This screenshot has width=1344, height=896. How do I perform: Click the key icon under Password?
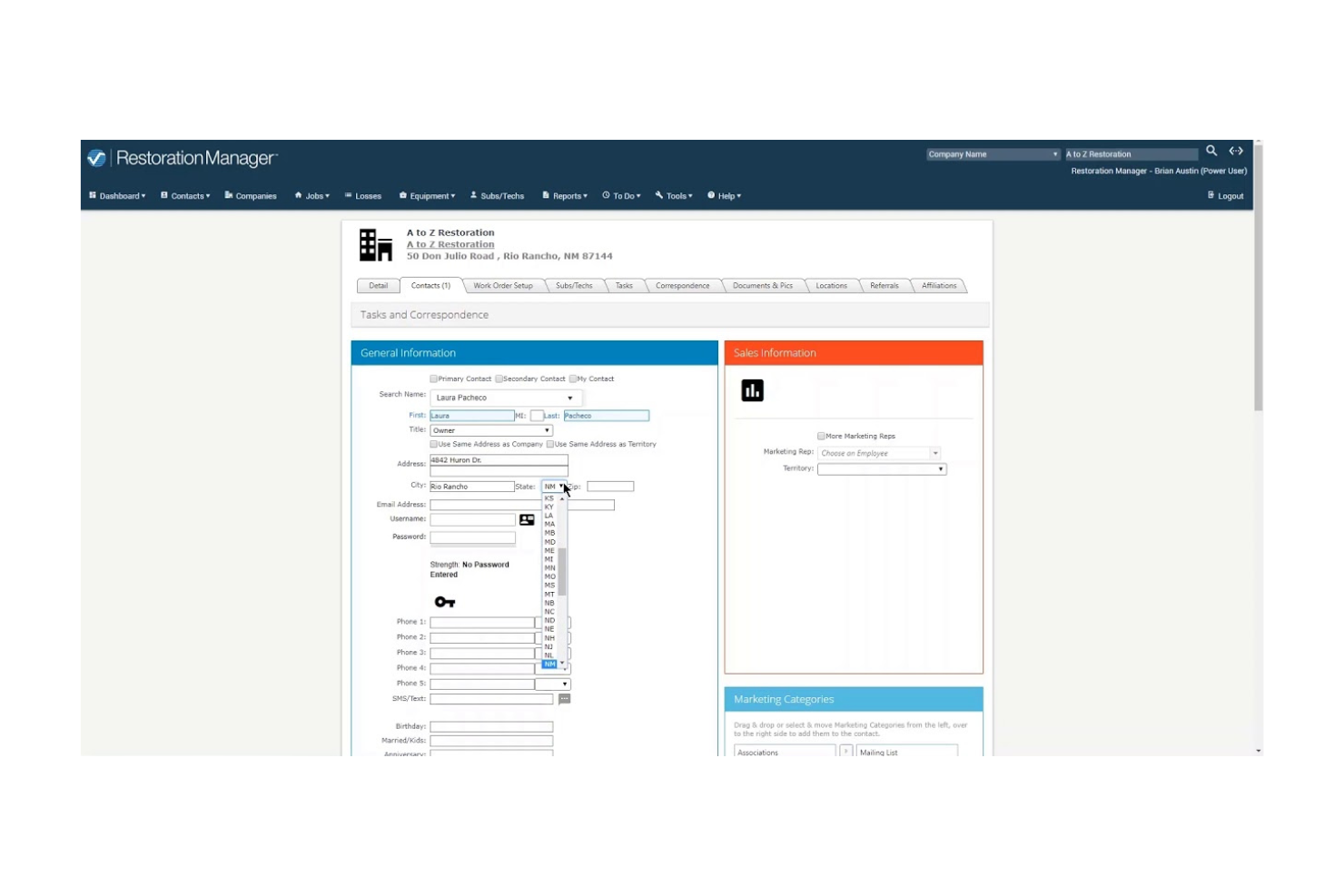click(445, 602)
